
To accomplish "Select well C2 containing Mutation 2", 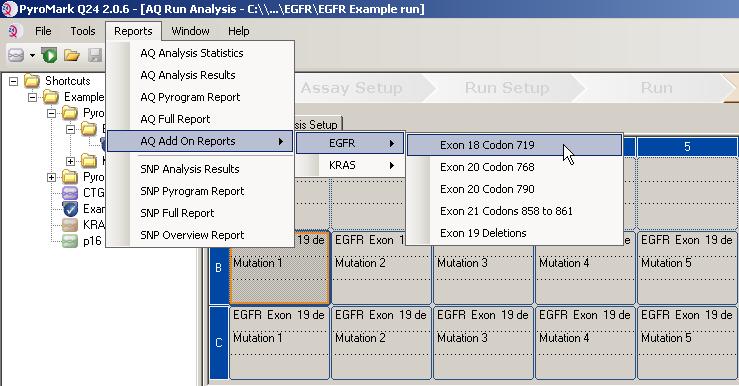I will (381, 343).
